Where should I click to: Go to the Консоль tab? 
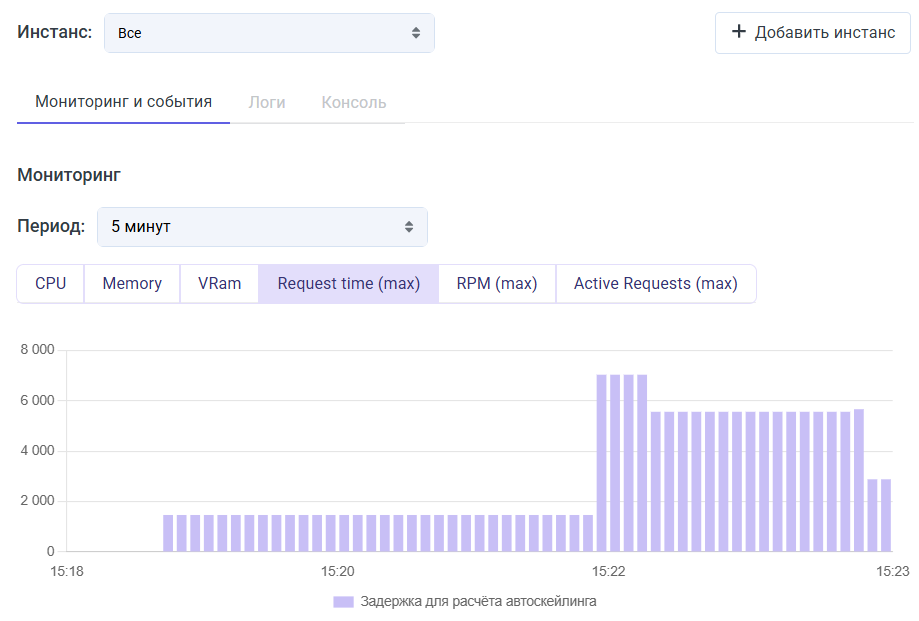(x=354, y=102)
